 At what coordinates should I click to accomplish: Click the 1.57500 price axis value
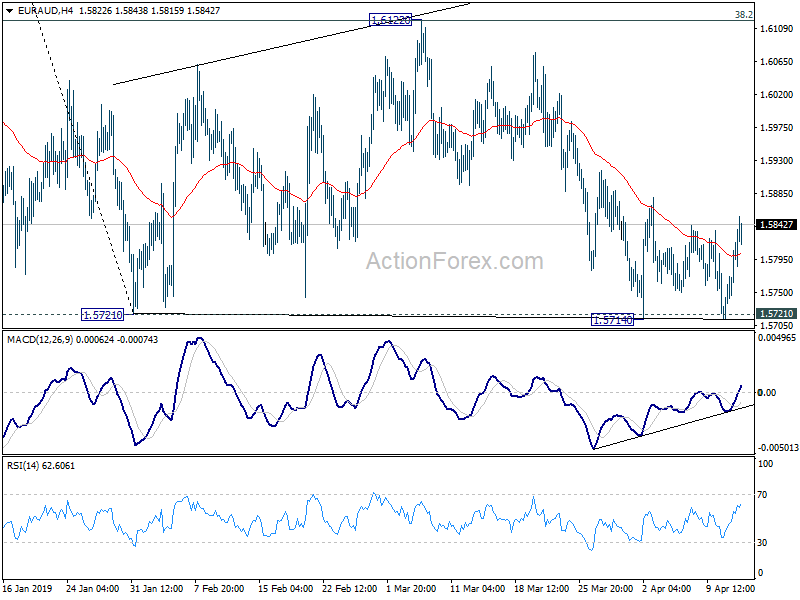[777, 293]
